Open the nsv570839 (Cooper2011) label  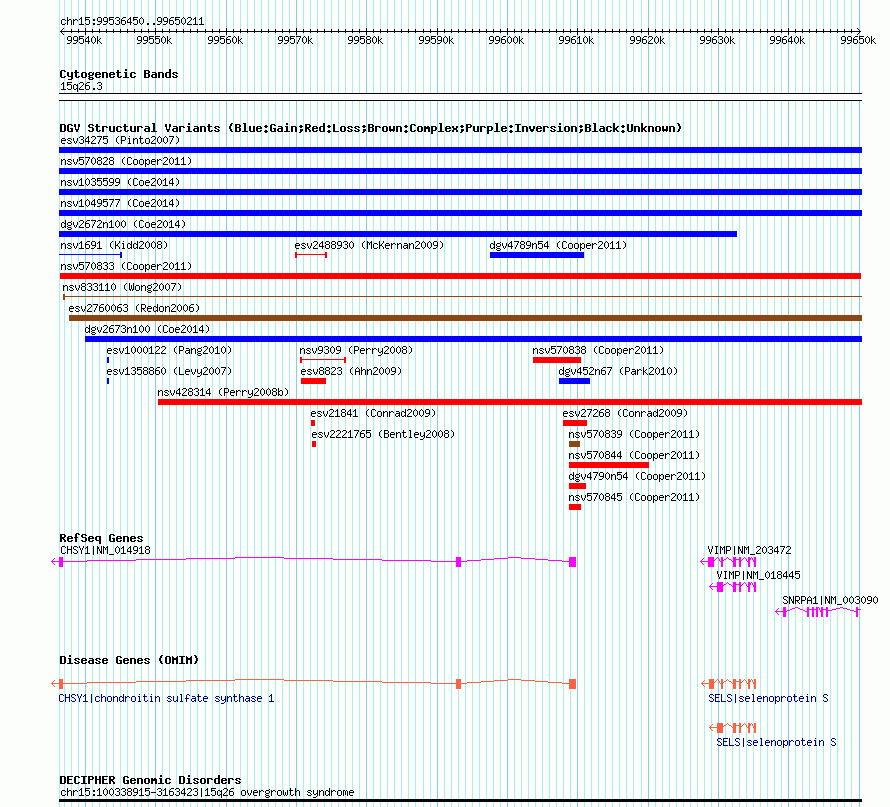(x=634, y=434)
